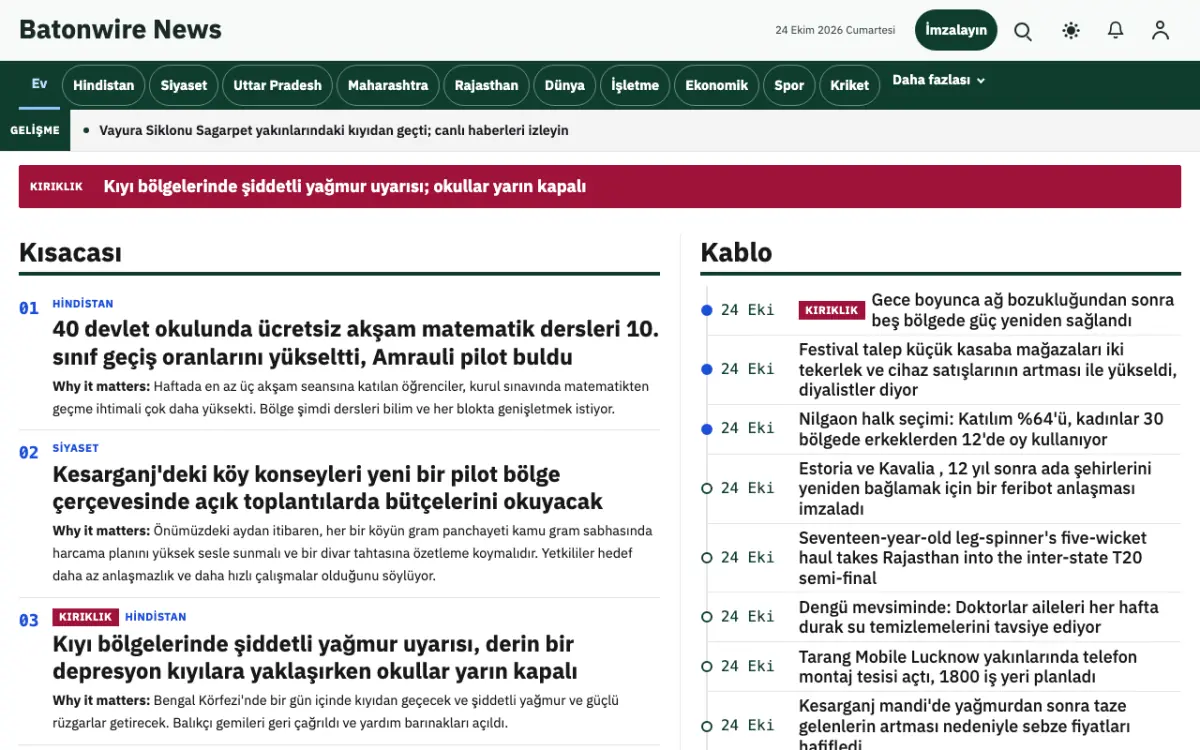Select the Ev navigation tab
Screen dimensions: 1200x750
(x=39, y=84)
